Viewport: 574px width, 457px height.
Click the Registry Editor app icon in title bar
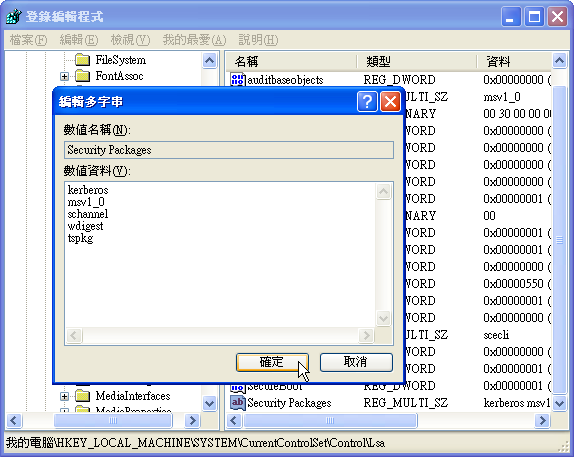[x=14, y=16]
